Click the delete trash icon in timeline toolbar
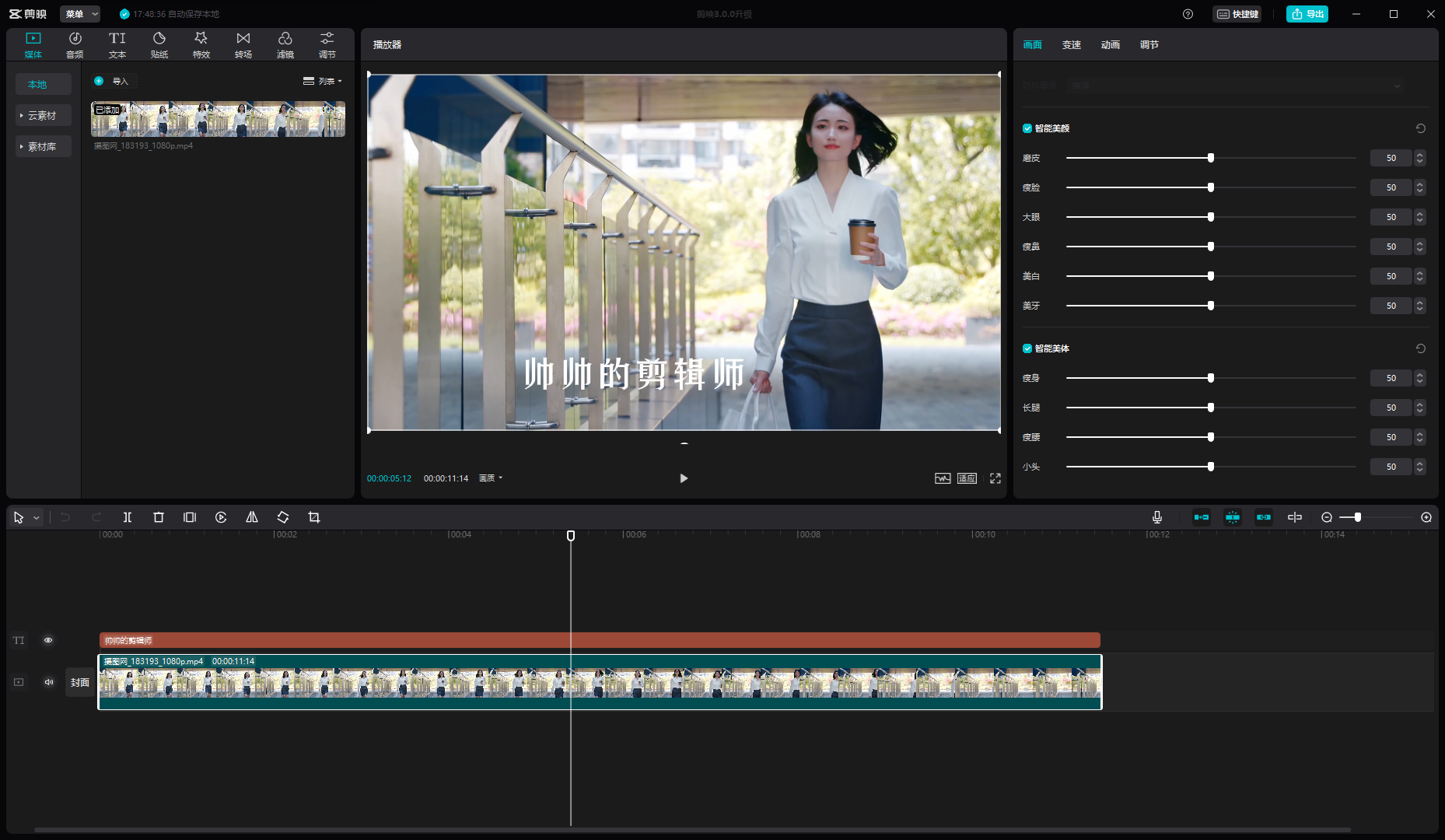Screen dimensions: 1445x840 pyautogui.click(x=159, y=517)
